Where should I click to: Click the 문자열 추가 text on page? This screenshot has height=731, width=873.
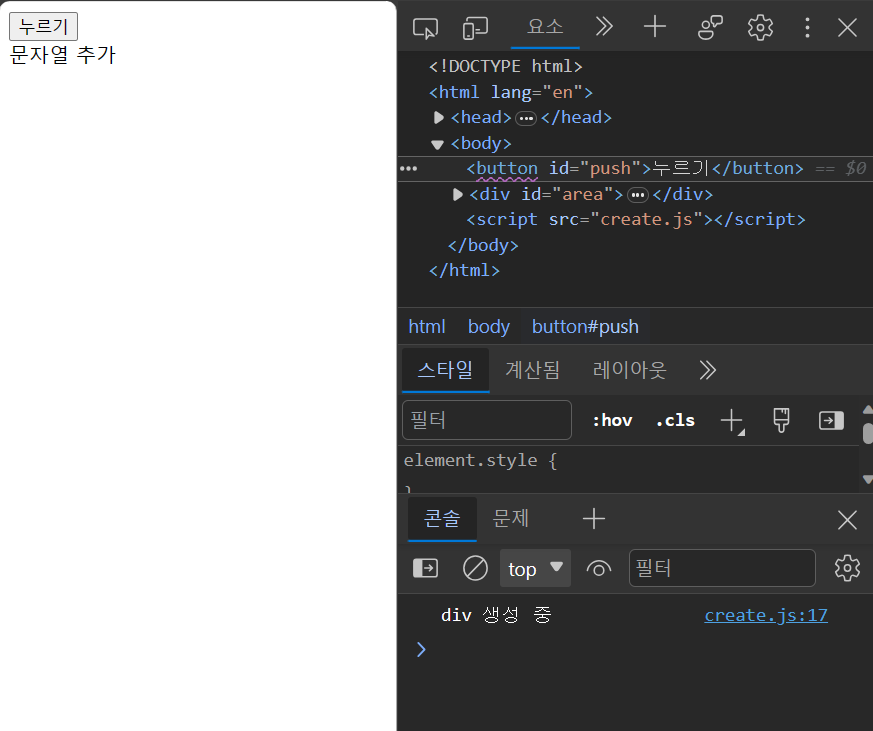[x=62, y=55]
